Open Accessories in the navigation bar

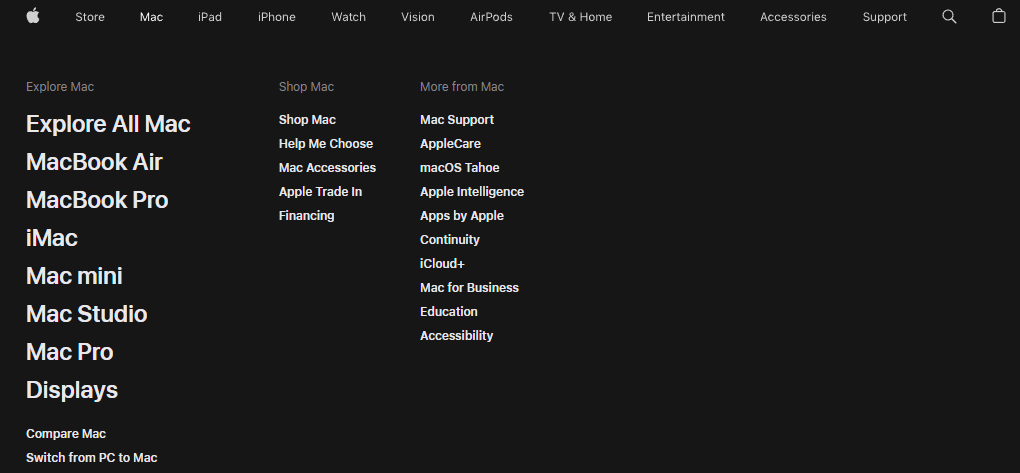point(793,17)
